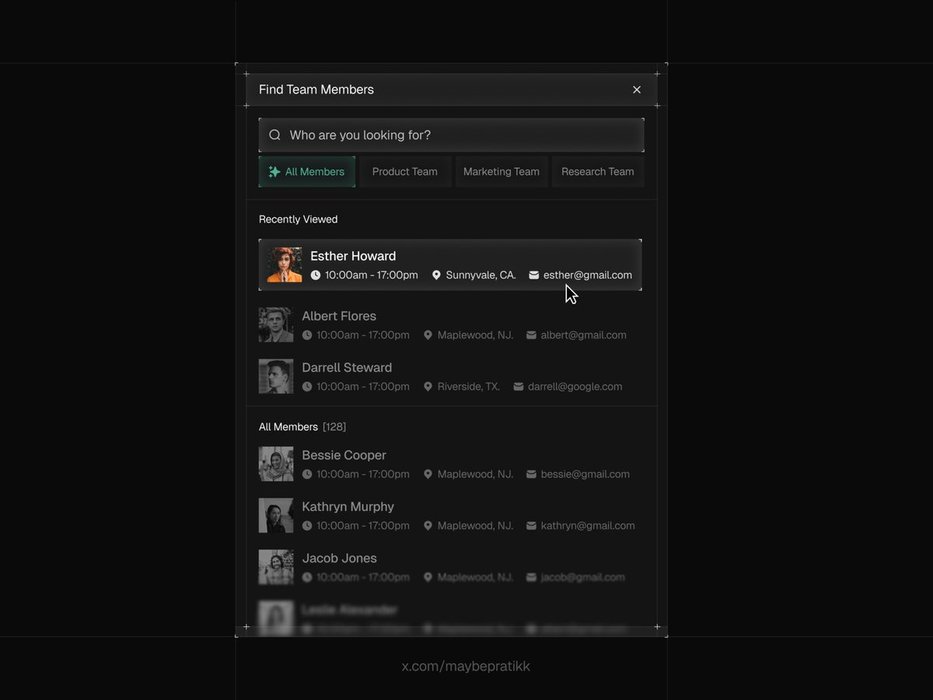This screenshot has width=933, height=700.
Task: Focus the 'Who are you looking for?' field
Action: point(460,135)
